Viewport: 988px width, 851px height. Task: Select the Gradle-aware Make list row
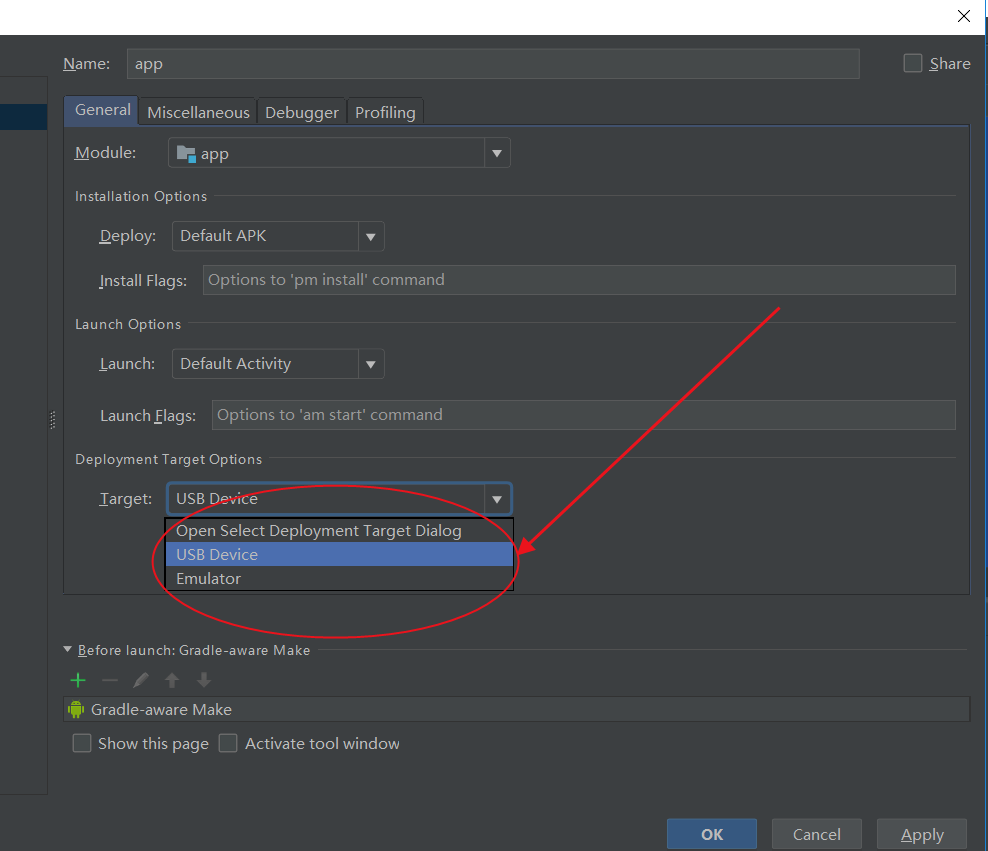coord(517,710)
